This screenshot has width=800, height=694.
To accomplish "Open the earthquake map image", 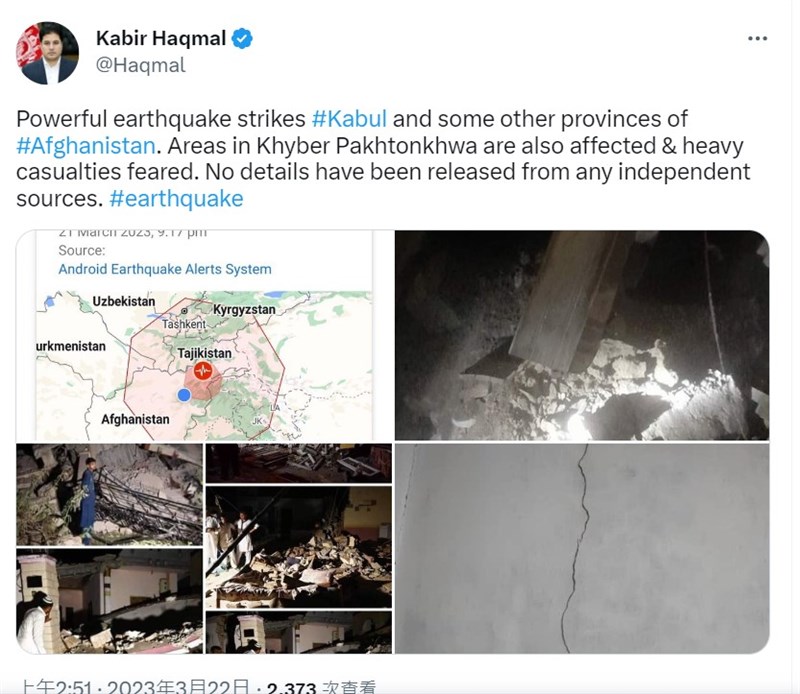I will (204, 335).
